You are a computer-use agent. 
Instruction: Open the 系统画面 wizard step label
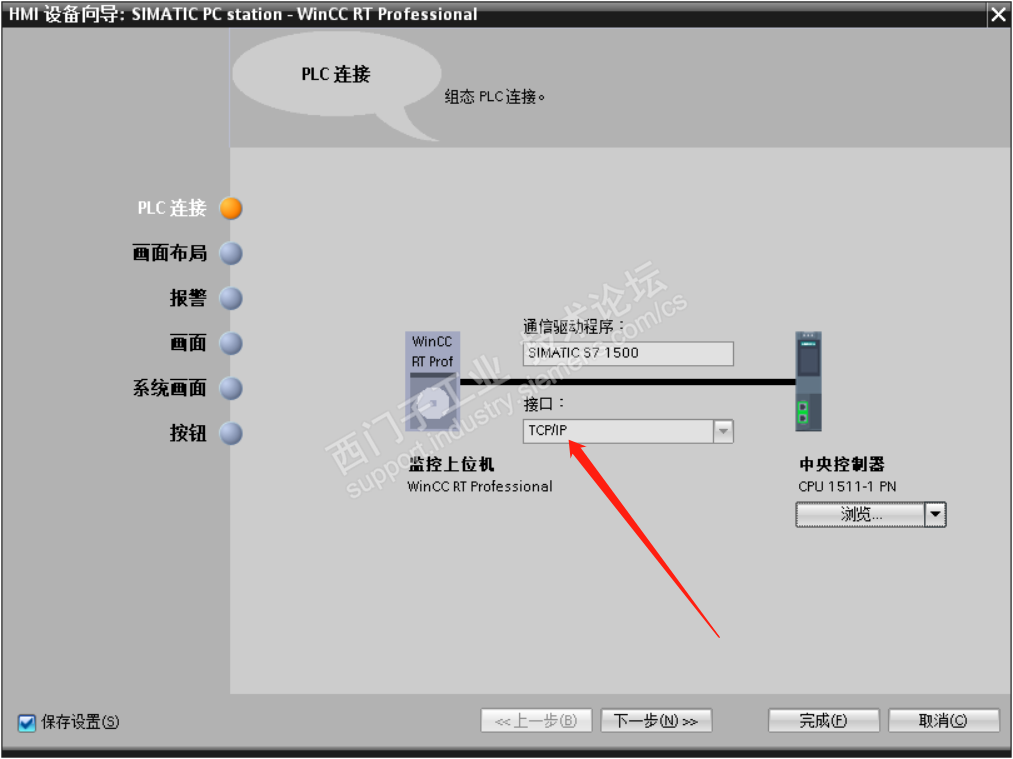(x=169, y=388)
